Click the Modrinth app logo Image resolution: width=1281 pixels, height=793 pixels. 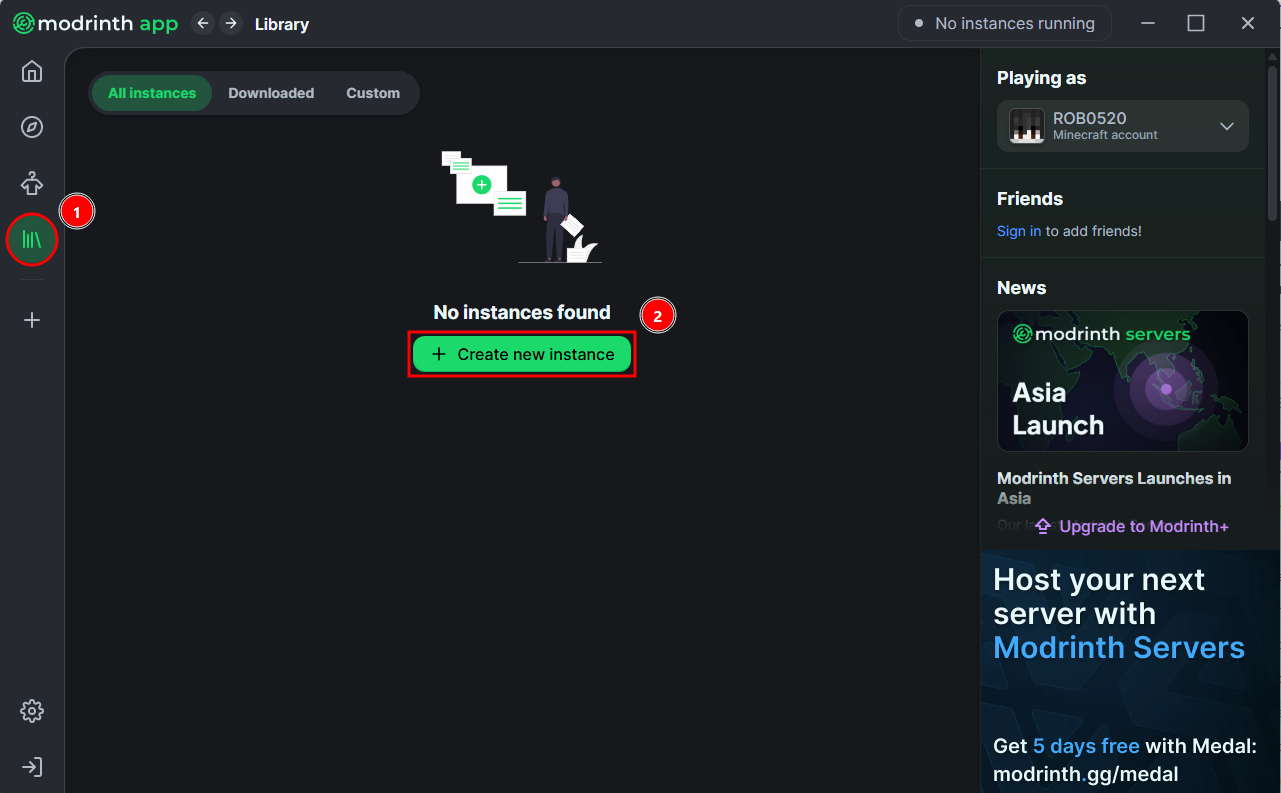(x=95, y=23)
